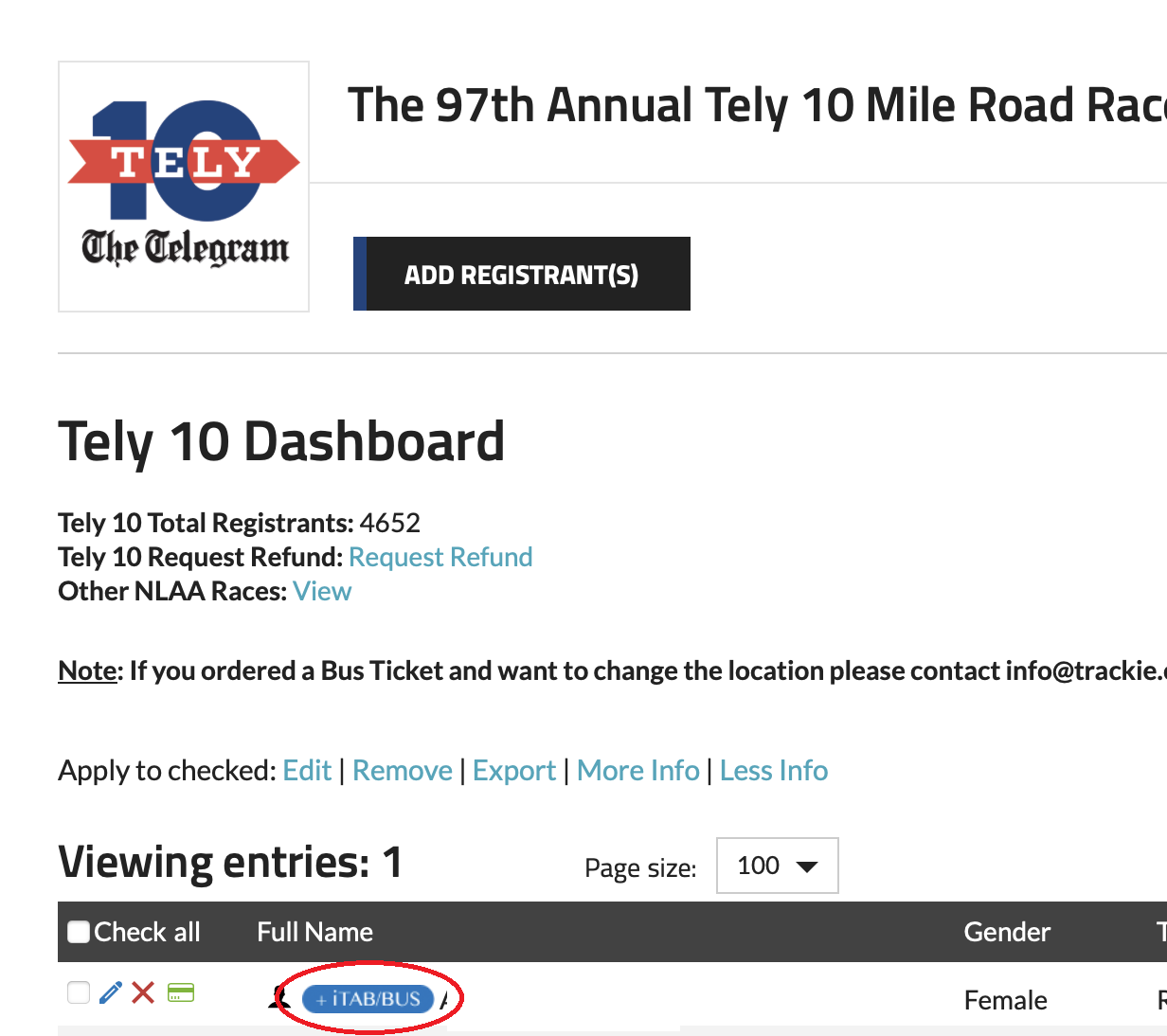1167x1036 pixels.
Task: Add iTAB/BUS using the blue pill button
Action: pyautogui.click(x=368, y=999)
